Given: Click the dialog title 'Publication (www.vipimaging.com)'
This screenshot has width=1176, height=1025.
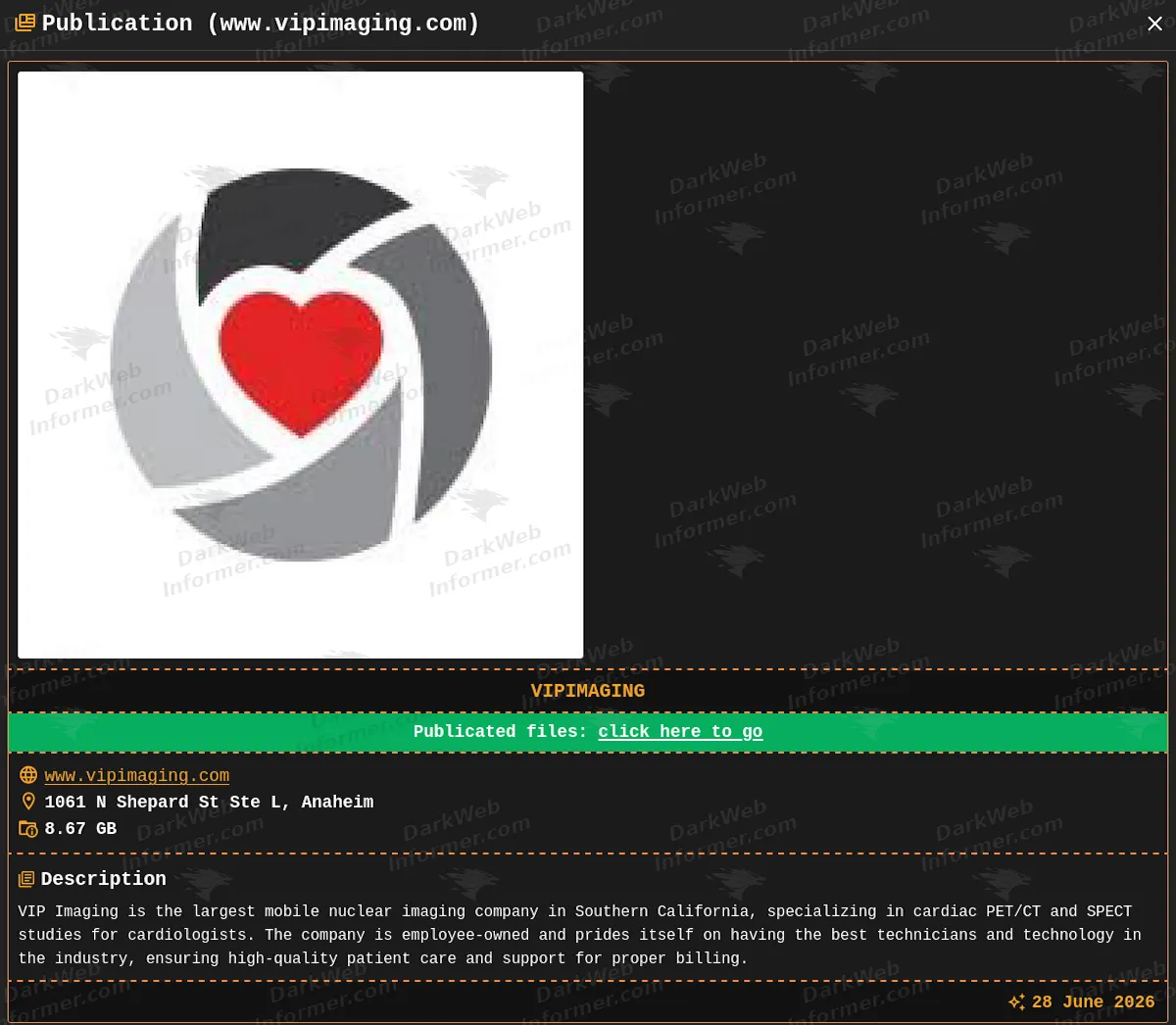Looking at the screenshot, I should point(261,23).
